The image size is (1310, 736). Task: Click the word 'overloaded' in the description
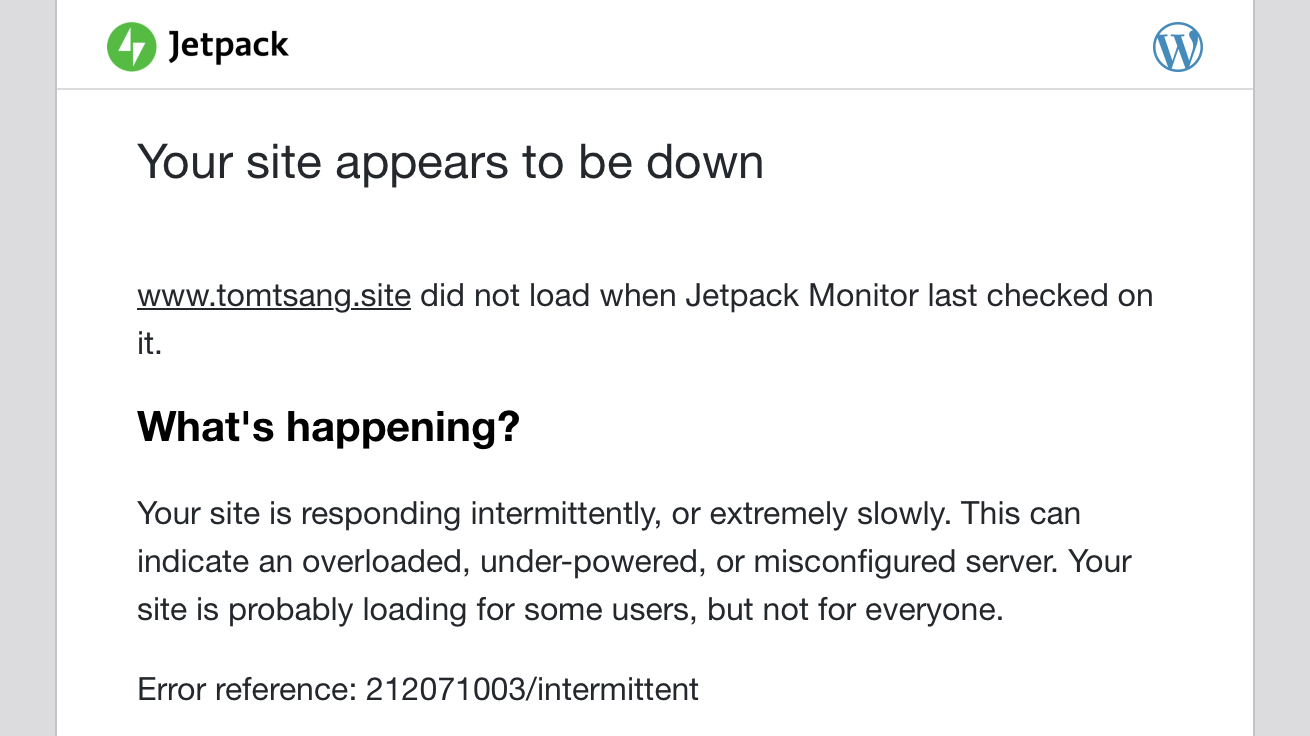point(384,561)
